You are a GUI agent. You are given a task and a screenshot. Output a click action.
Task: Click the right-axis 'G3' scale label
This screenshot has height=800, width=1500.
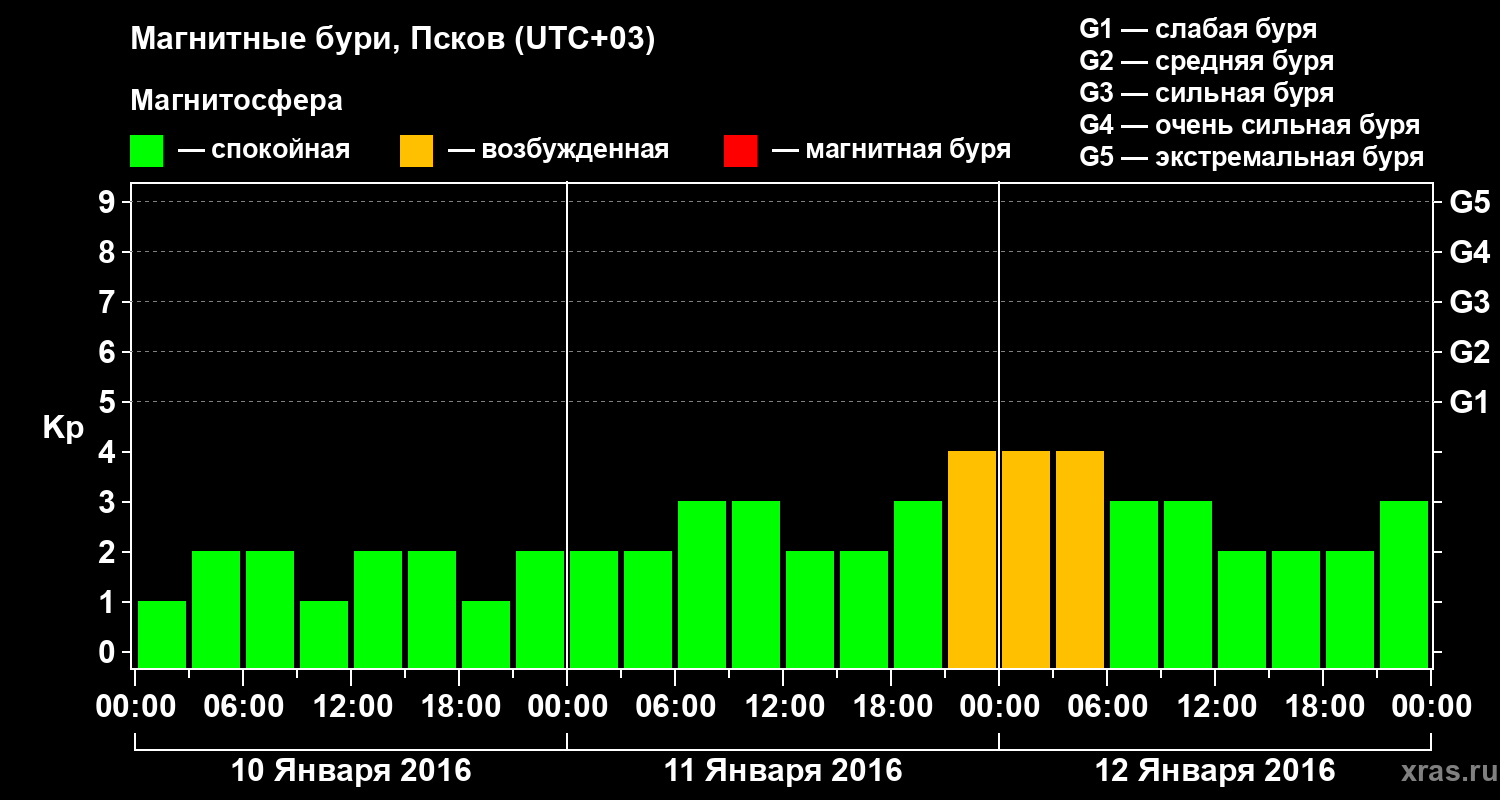pos(1469,302)
